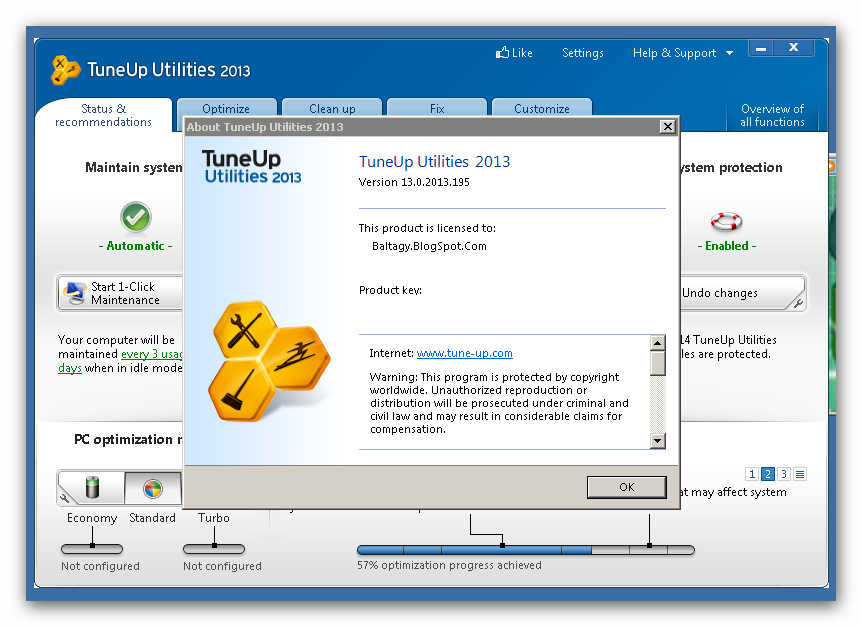The image size is (862, 627).
Task: Open Overview of all functions
Action: (x=772, y=115)
